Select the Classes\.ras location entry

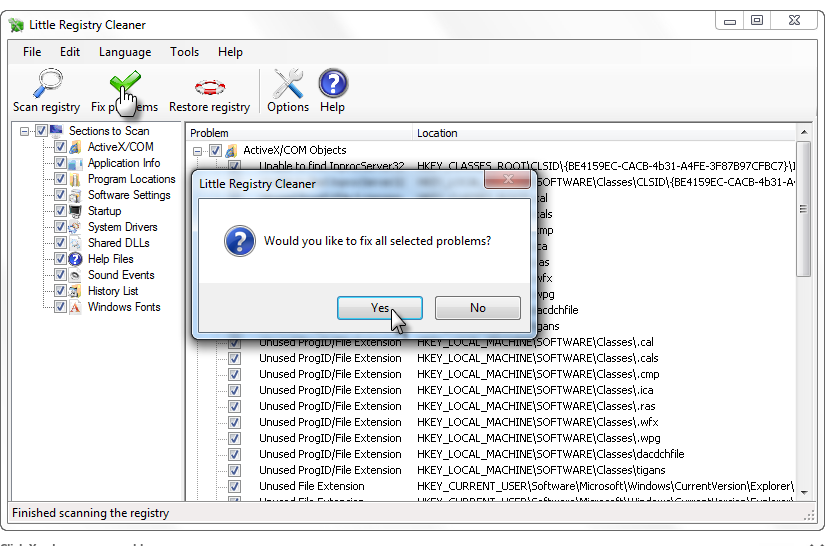coord(536,406)
